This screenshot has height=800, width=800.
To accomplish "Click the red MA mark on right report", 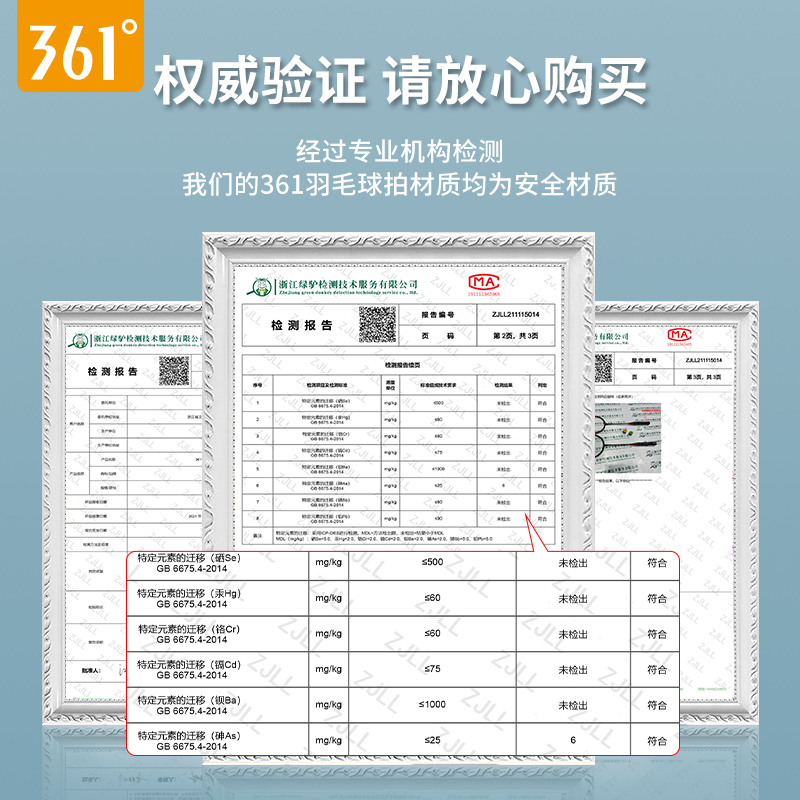I will point(680,335).
